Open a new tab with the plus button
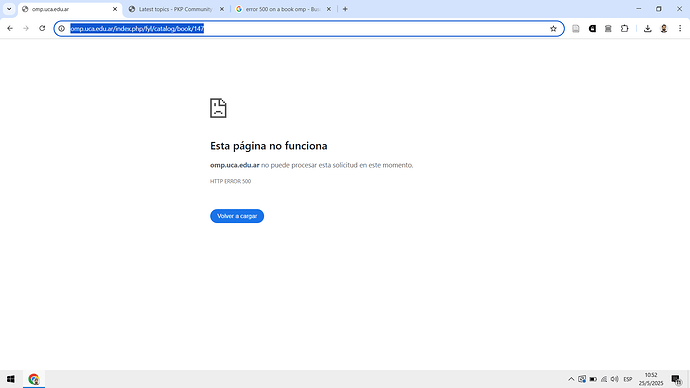The width and height of the screenshot is (690, 388). 345,9
